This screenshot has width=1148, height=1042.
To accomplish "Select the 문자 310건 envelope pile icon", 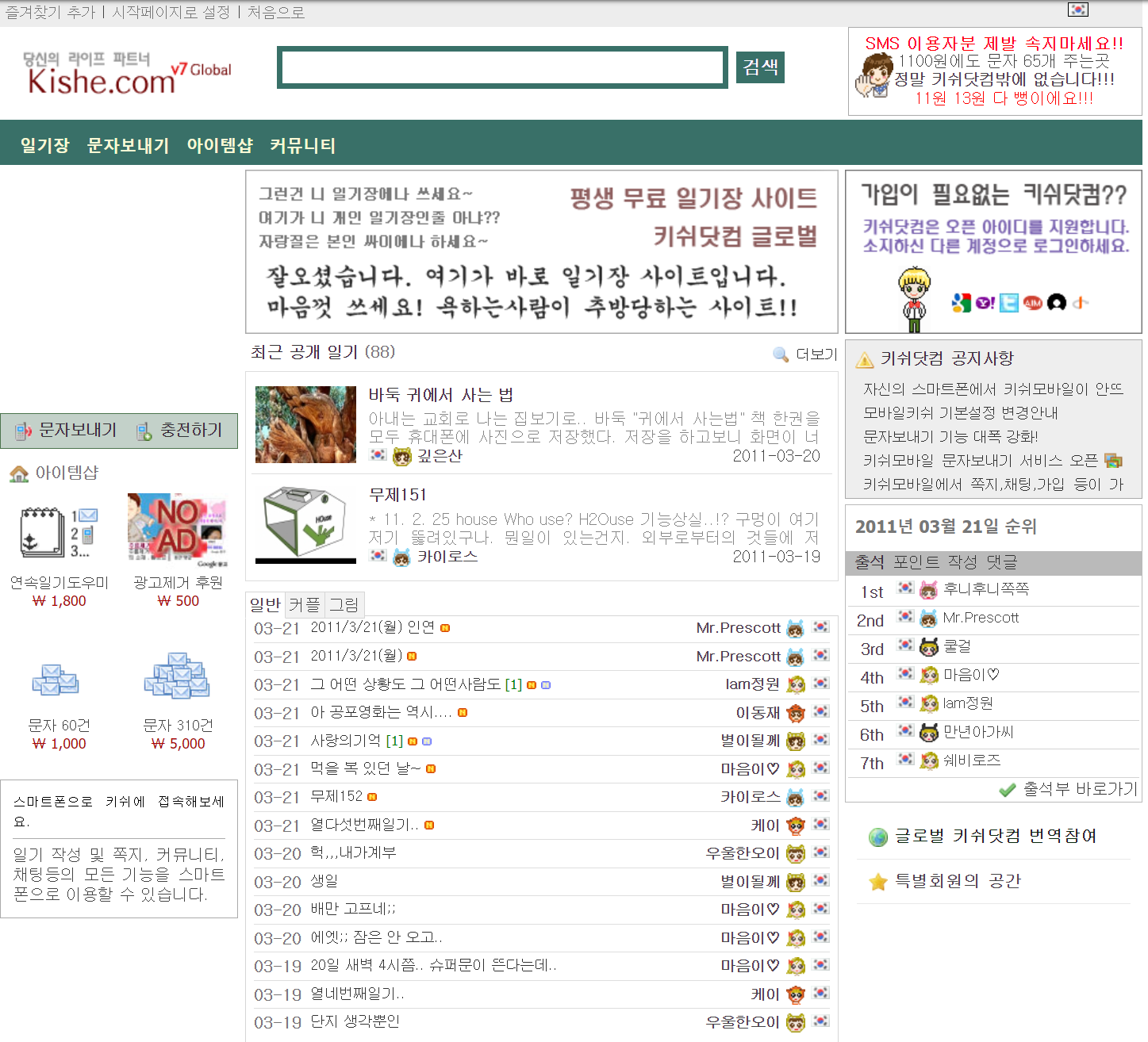I will click(x=176, y=676).
